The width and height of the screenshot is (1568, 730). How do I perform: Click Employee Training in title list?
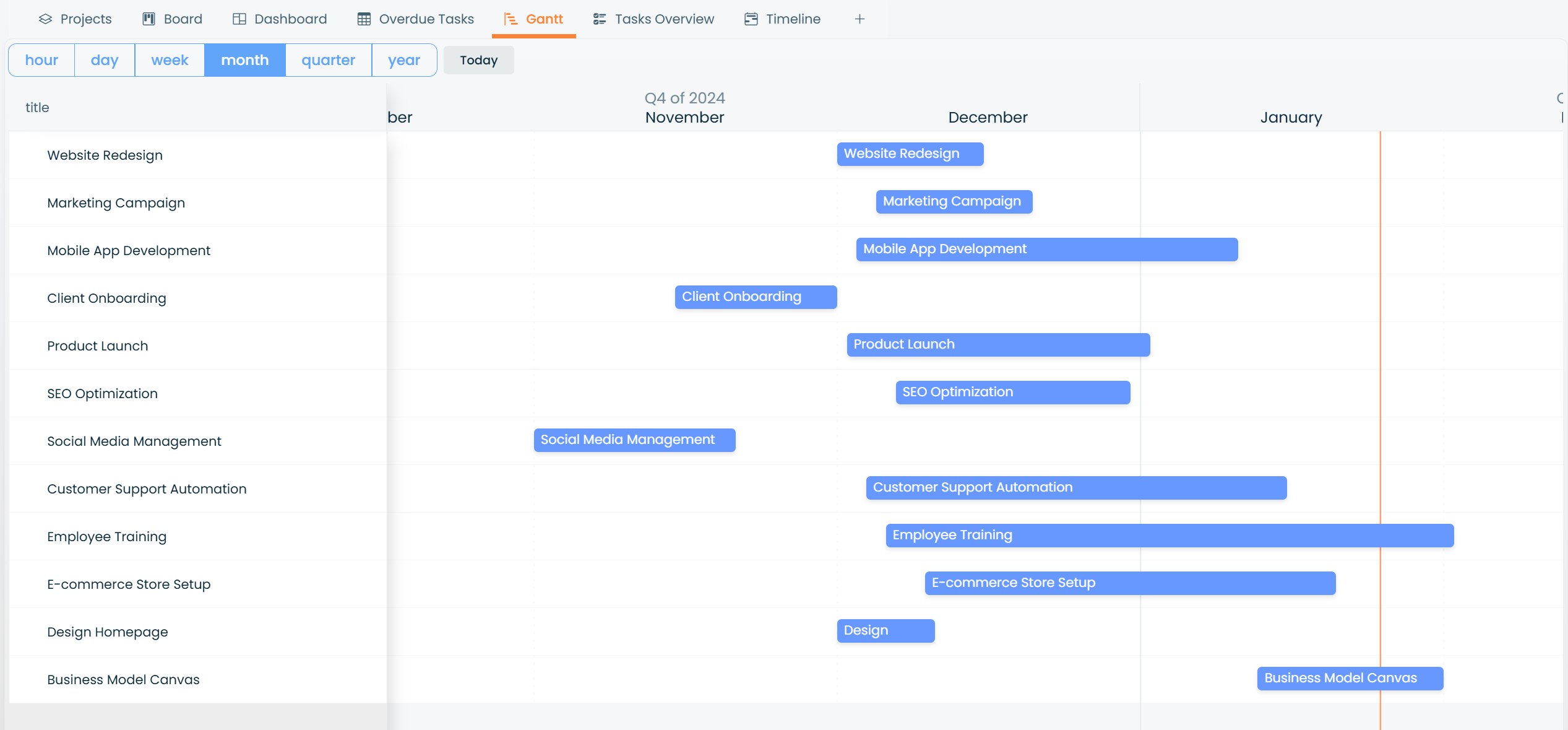(107, 537)
